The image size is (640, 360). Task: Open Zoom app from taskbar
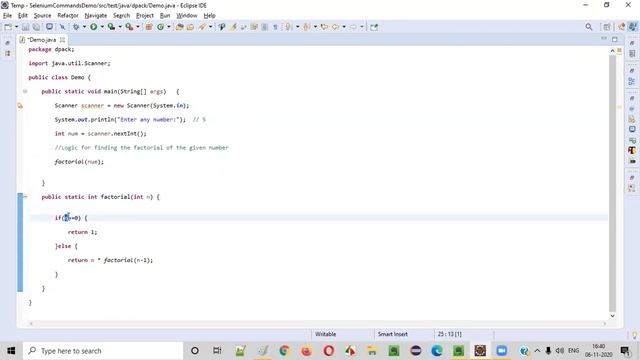(502, 351)
